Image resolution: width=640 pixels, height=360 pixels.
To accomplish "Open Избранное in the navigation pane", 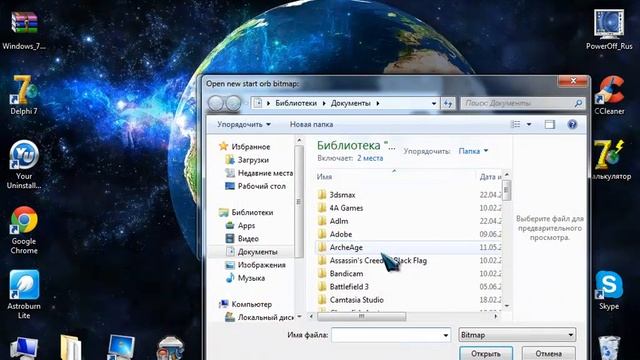I will coord(251,147).
